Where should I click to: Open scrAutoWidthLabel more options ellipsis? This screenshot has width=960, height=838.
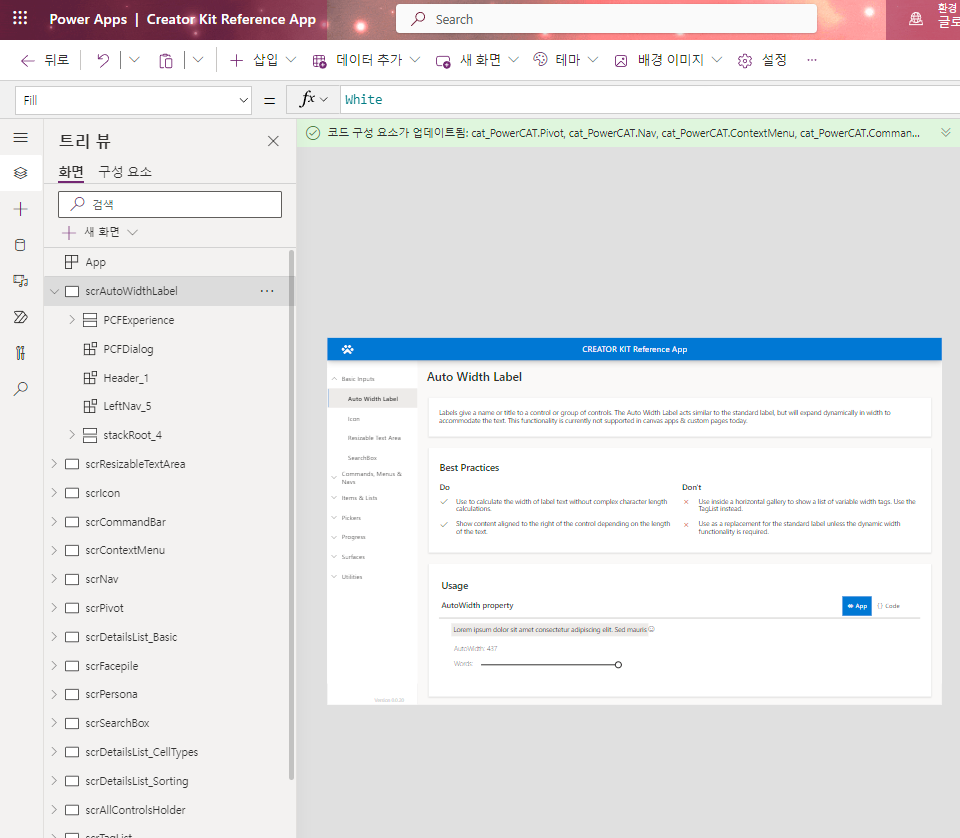click(267, 291)
